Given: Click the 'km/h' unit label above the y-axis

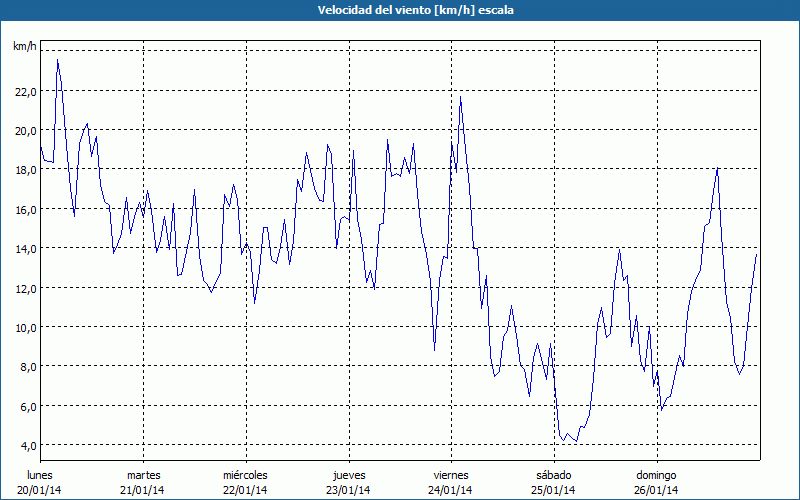Looking at the screenshot, I should 24,47.
